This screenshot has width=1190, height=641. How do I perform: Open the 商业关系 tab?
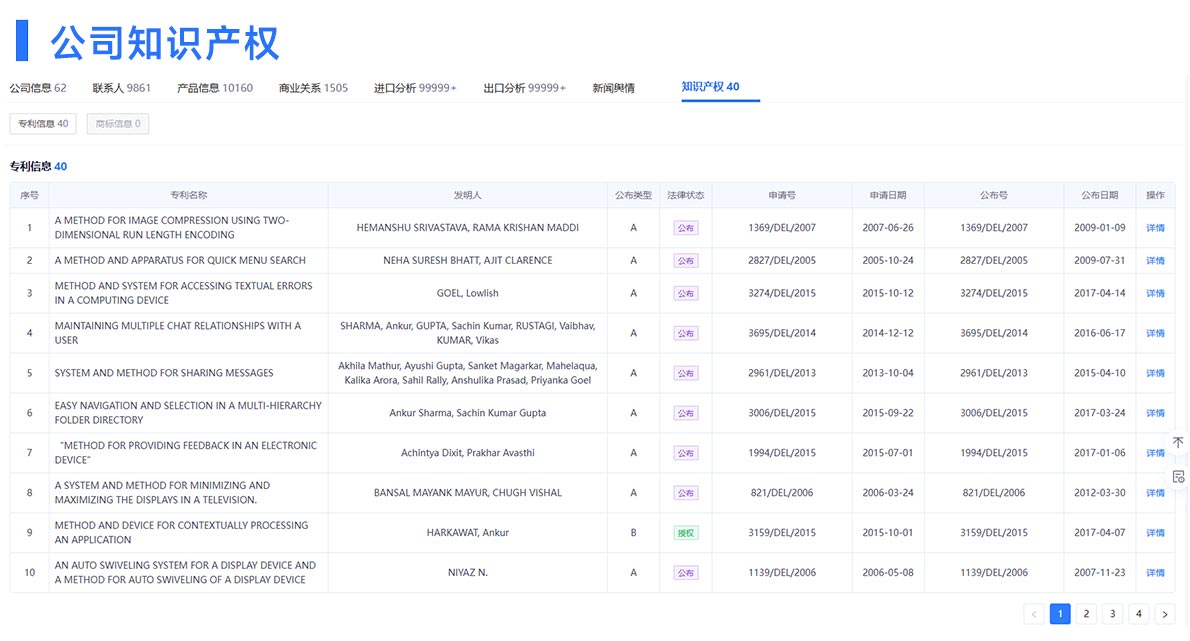click(313, 88)
